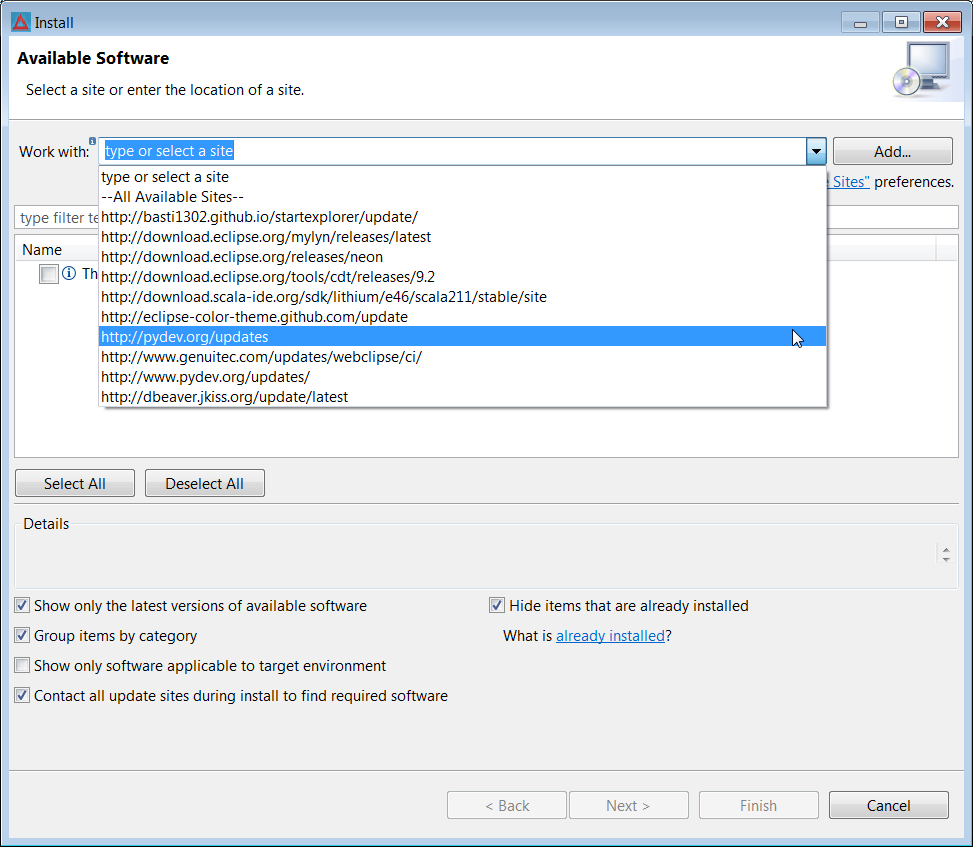Image resolution: width=973 pixels, height=847 pixels.
Task: Select the CDT releases 9.2 site
Action: point(462,277)
